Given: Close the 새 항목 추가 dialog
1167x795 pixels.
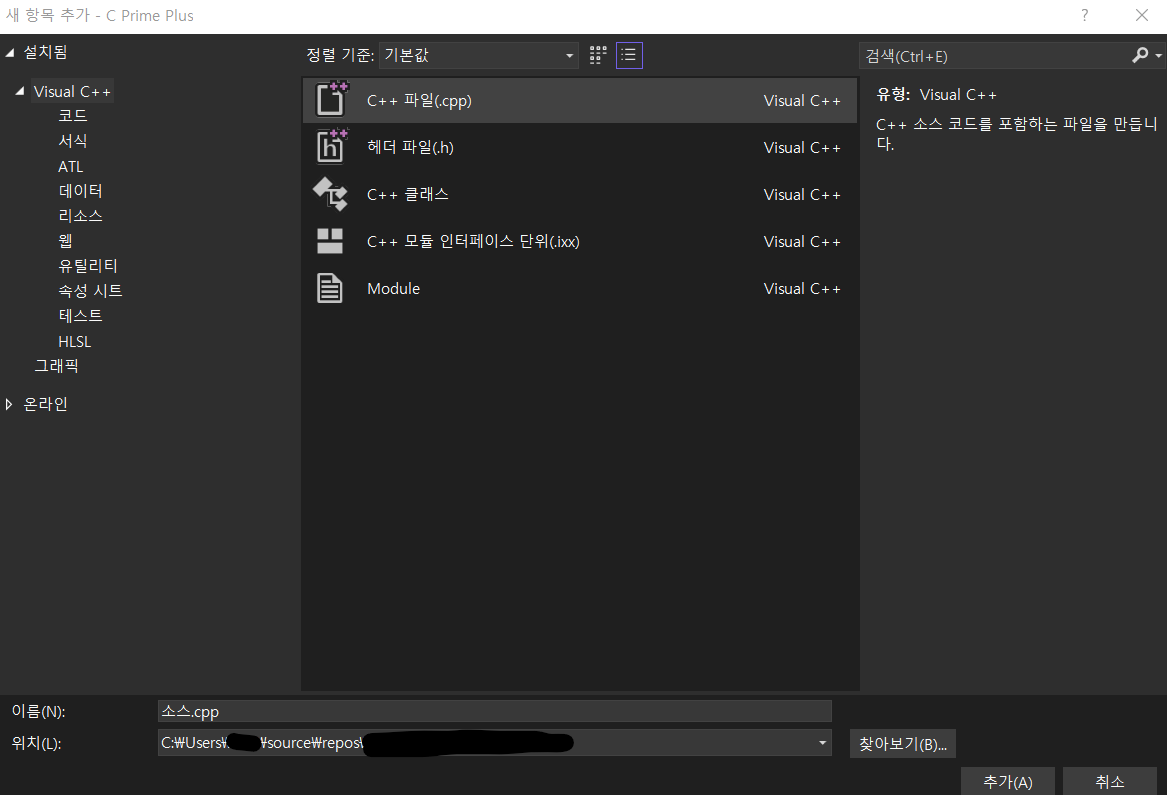Looking at the screenshot, I should [1142, 16].
